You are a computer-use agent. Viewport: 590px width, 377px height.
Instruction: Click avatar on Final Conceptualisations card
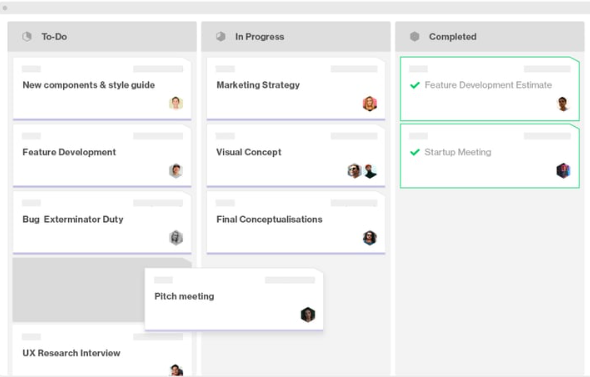[370, 238]
